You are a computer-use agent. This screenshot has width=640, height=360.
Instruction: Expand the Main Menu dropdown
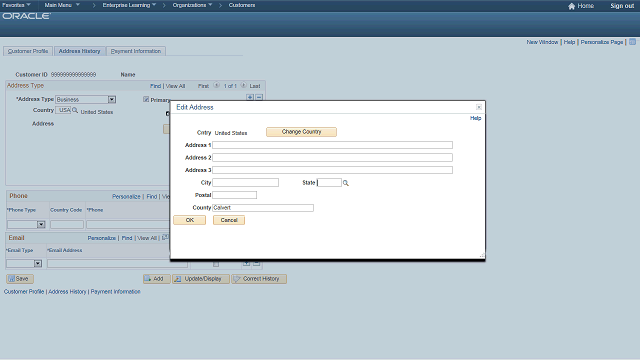(x=62, y=5)
